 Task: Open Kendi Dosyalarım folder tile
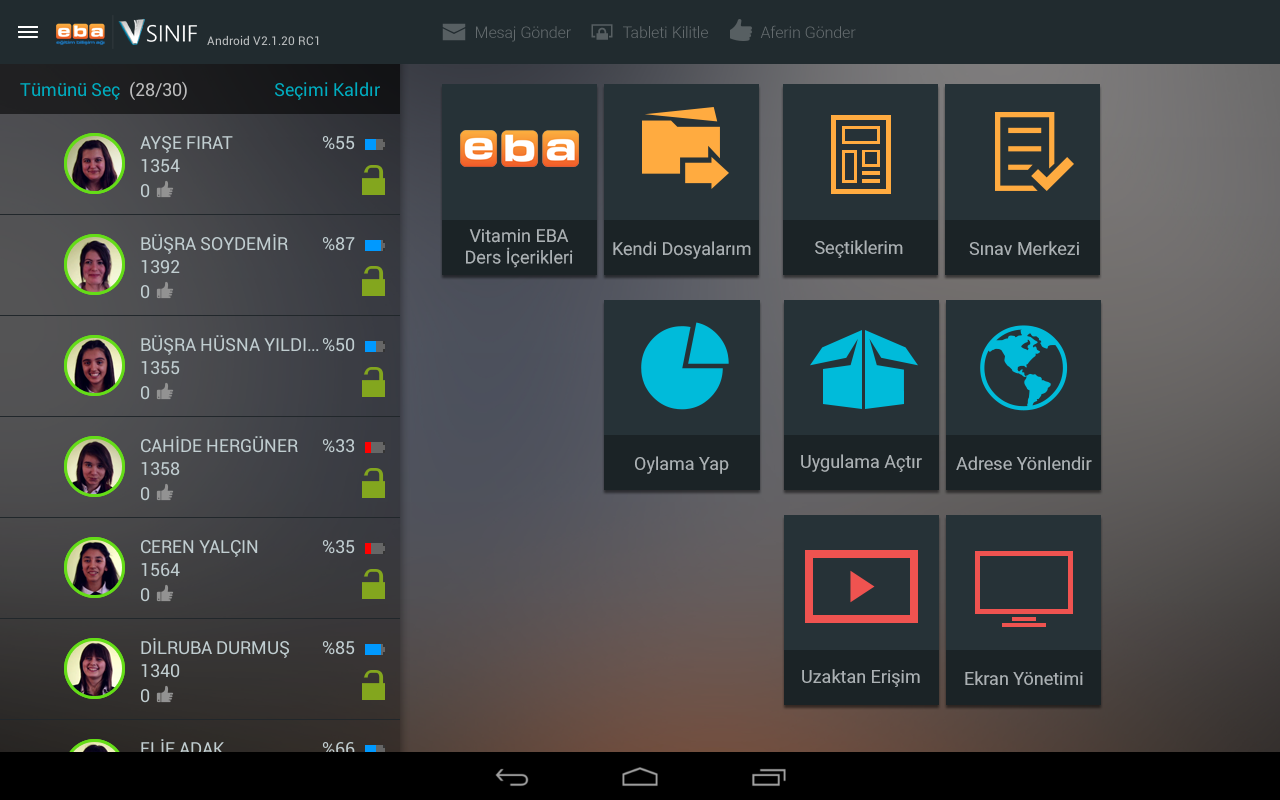(681, 180)
